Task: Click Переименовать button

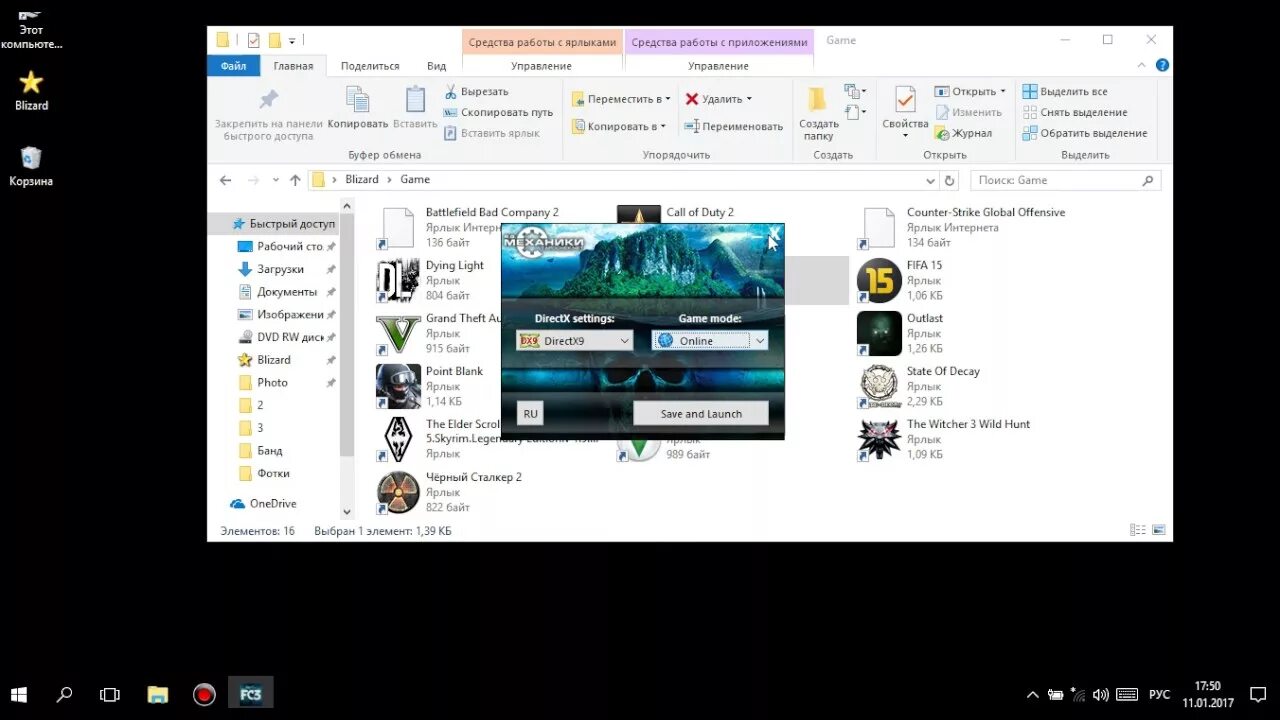Action: tap(733, 126)
